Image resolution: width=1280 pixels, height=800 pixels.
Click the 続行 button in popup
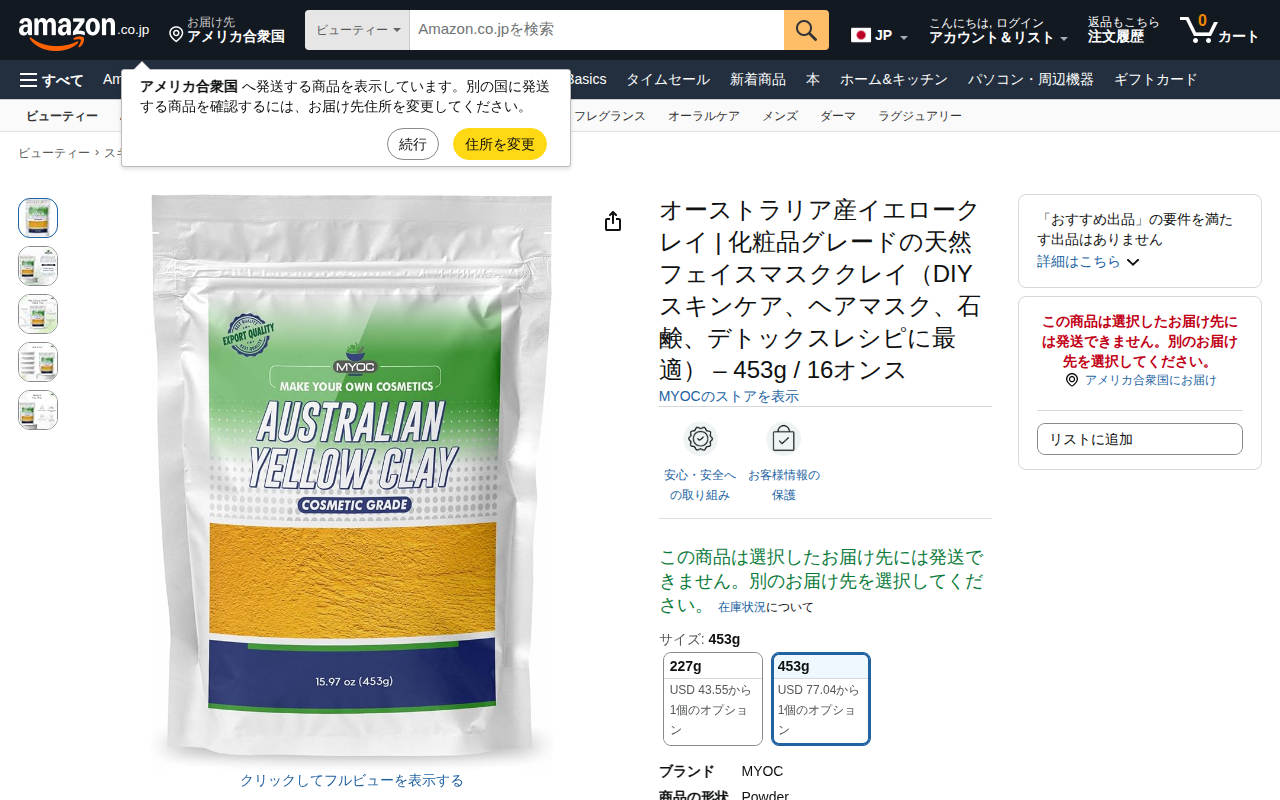click(413, 144)
